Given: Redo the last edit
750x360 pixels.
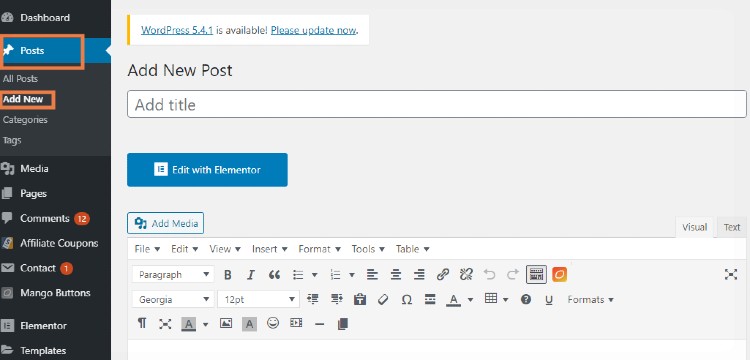Looking at the screenshot, I should [x=513, y=274].
